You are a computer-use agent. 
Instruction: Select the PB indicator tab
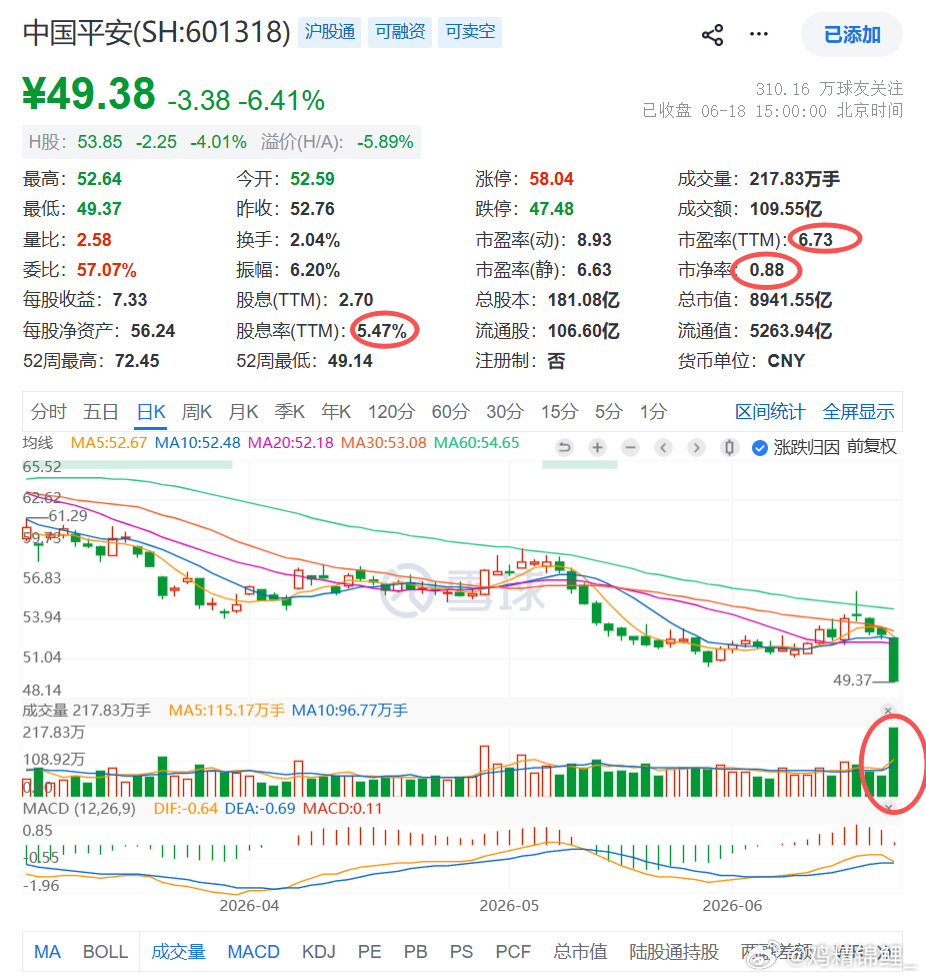pos(415,952)
